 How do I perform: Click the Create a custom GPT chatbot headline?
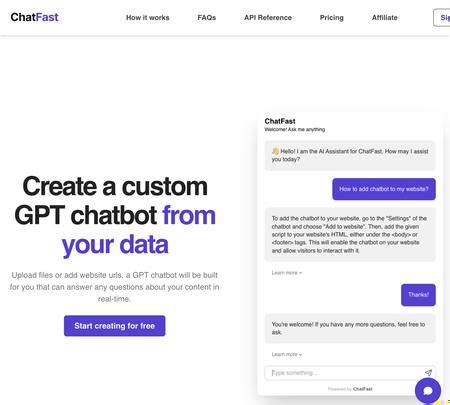(115, 215)
